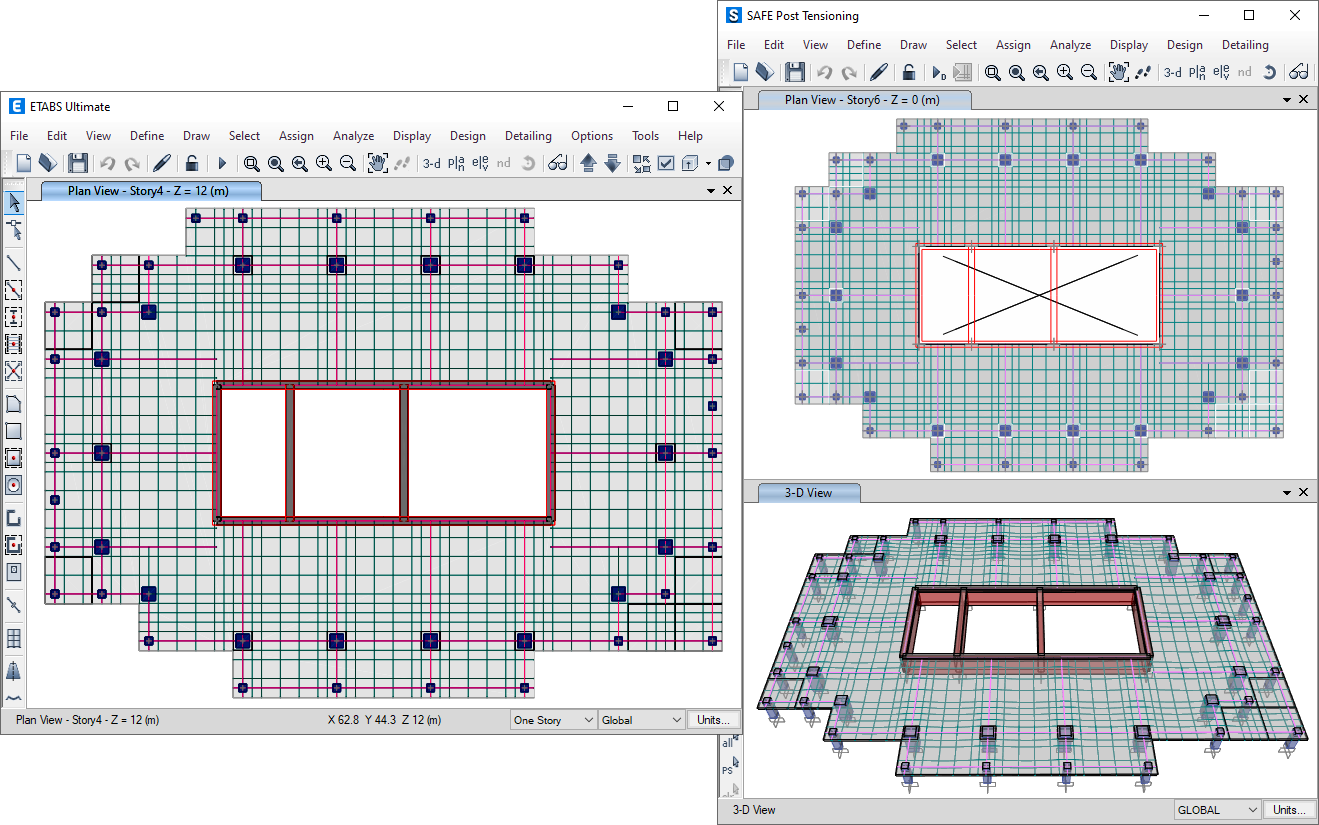Switch to the 3-D View tab
1319x825 pixels.
pos(809,493)
